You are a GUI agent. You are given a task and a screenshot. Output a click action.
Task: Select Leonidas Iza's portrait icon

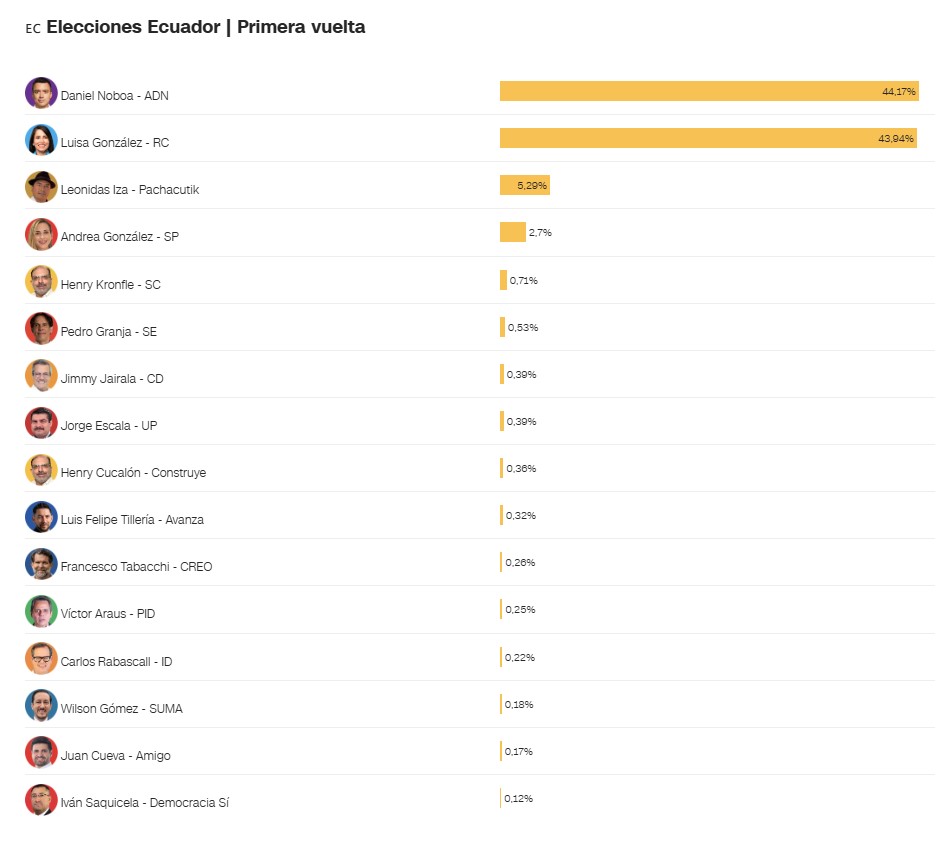(41, 187)
